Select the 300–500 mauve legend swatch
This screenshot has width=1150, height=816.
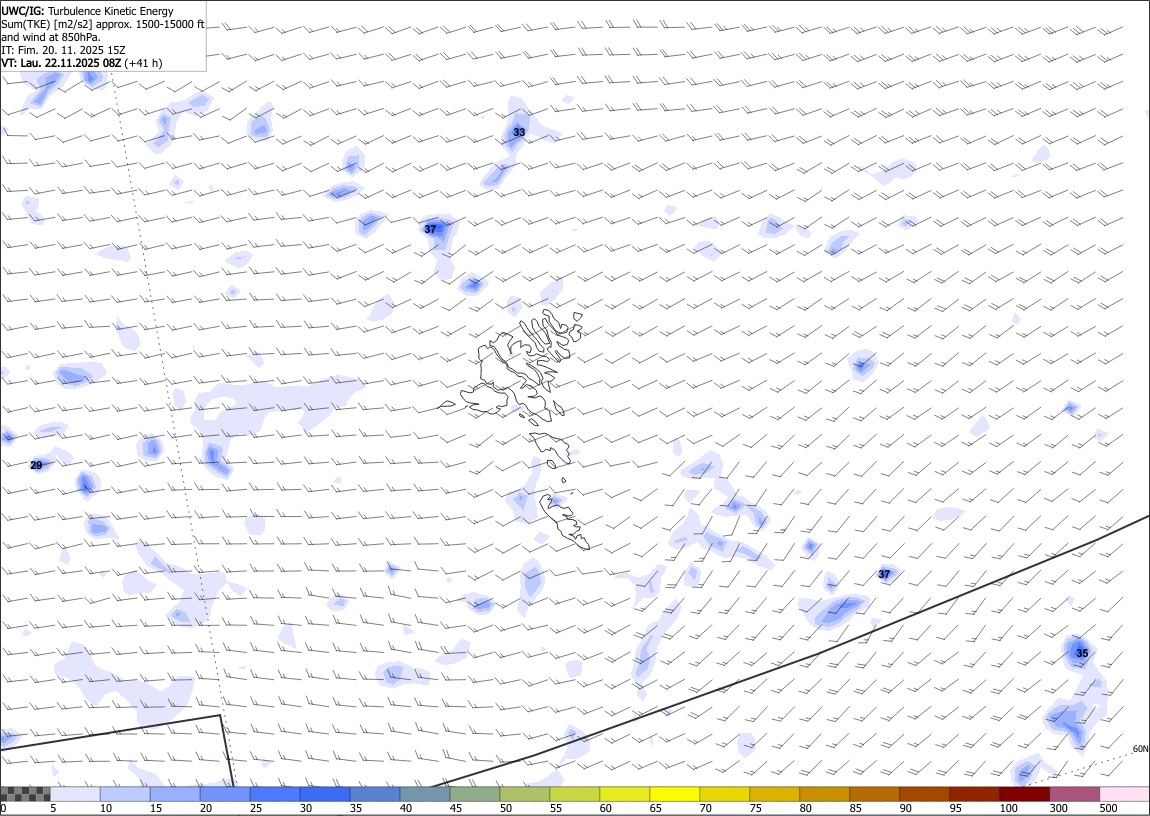[x=1074, y=794]
